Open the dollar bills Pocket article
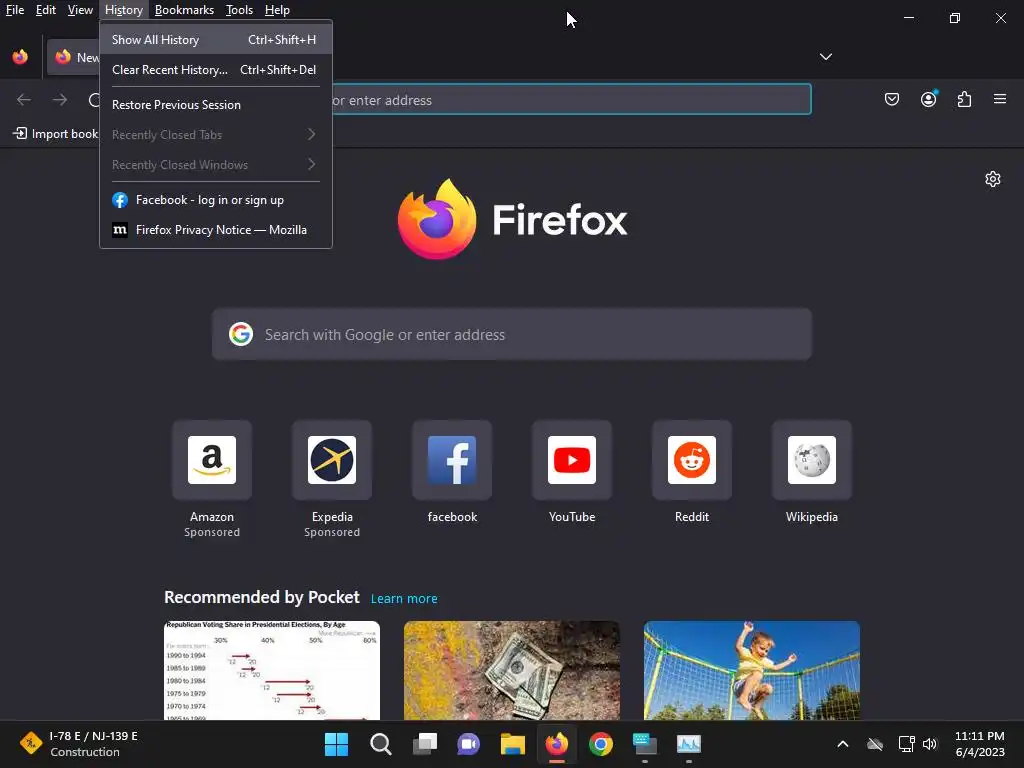 (x=512, y=671)
